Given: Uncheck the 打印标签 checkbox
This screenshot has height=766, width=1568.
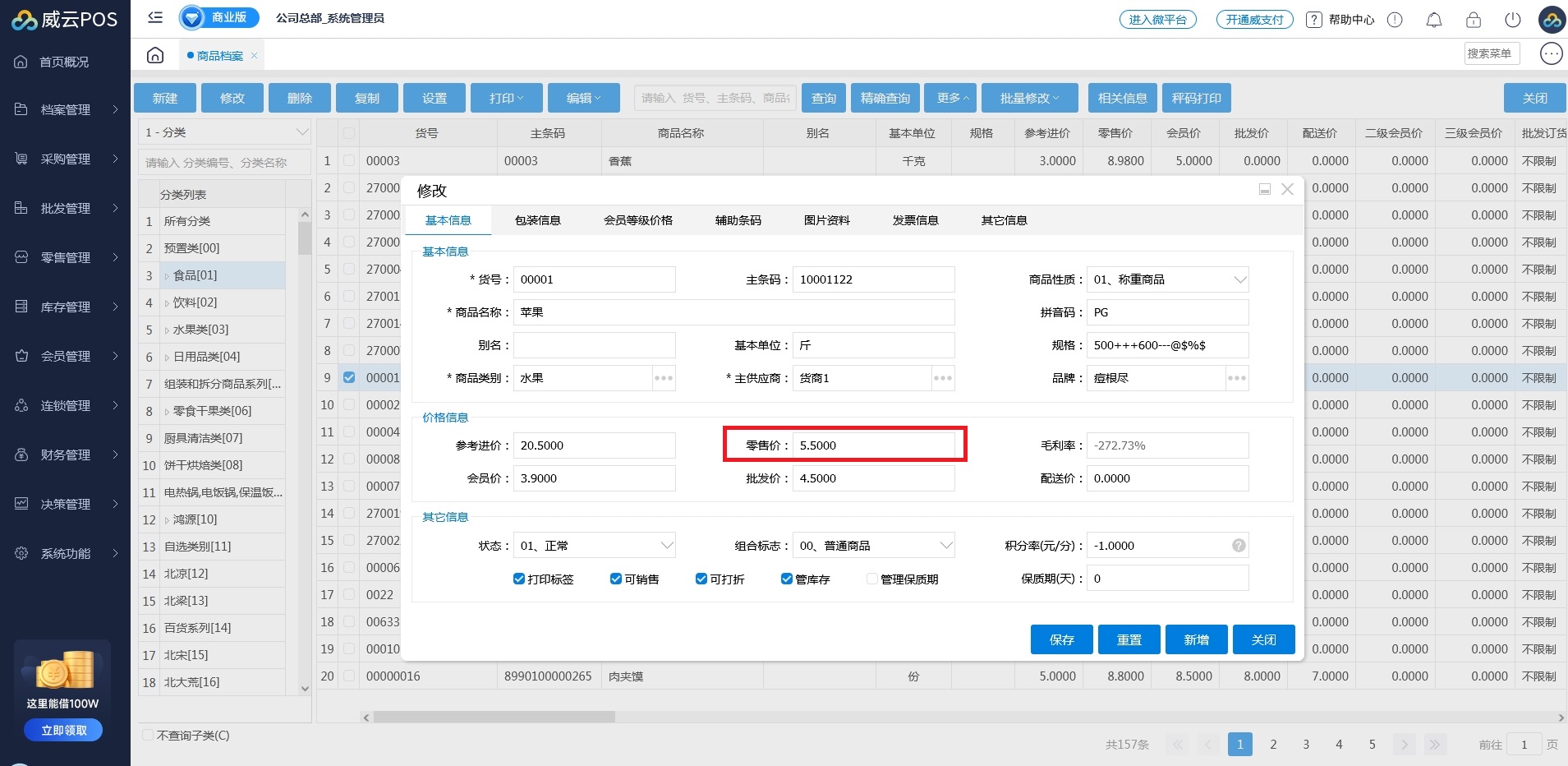Looking at the screenshot, I should click(519, 579).
